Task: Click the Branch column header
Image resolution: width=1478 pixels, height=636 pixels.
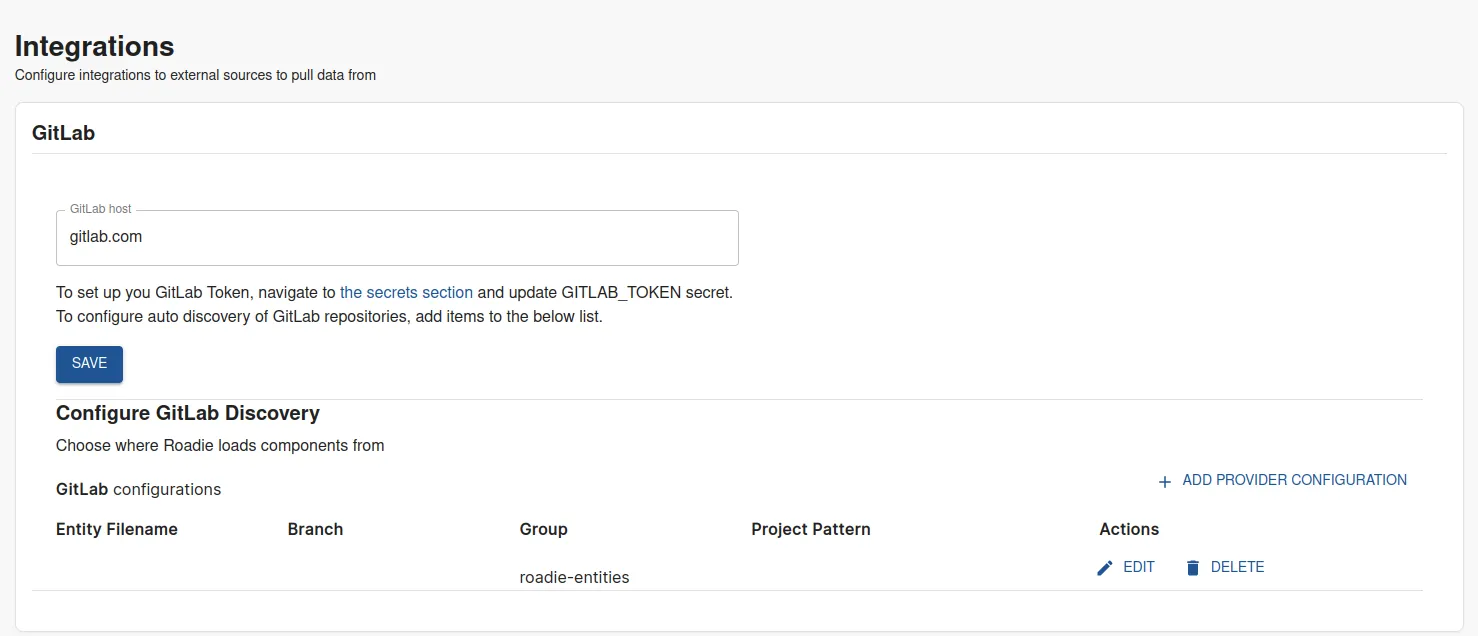Action: pos(315,529)
